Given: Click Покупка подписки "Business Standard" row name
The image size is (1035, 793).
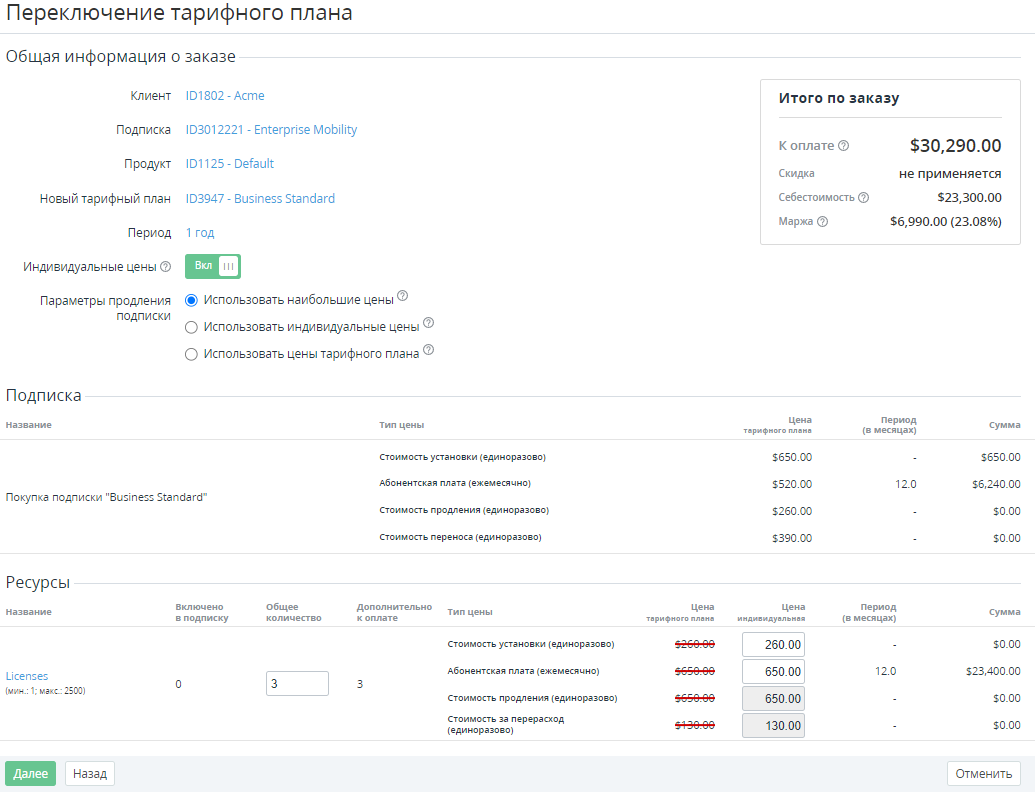Looking at the screenshot, I should tap(106, 497).
